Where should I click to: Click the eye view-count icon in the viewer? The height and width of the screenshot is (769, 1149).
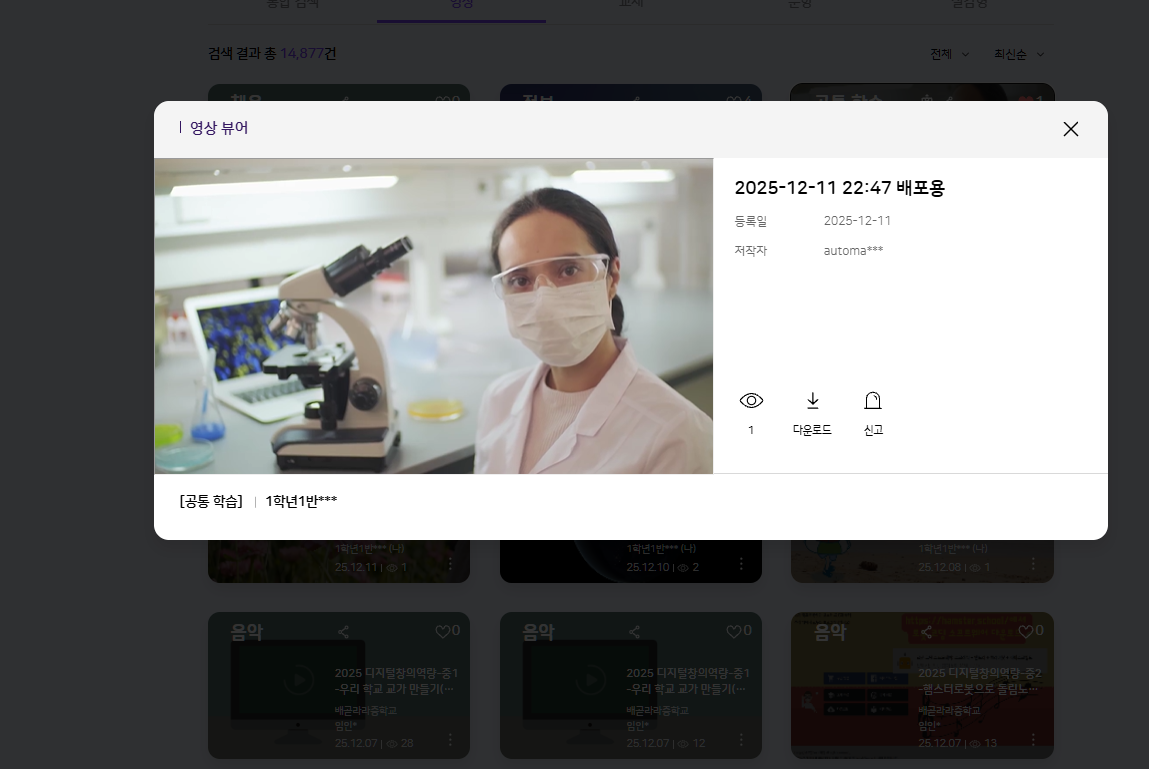pos(751,401)
